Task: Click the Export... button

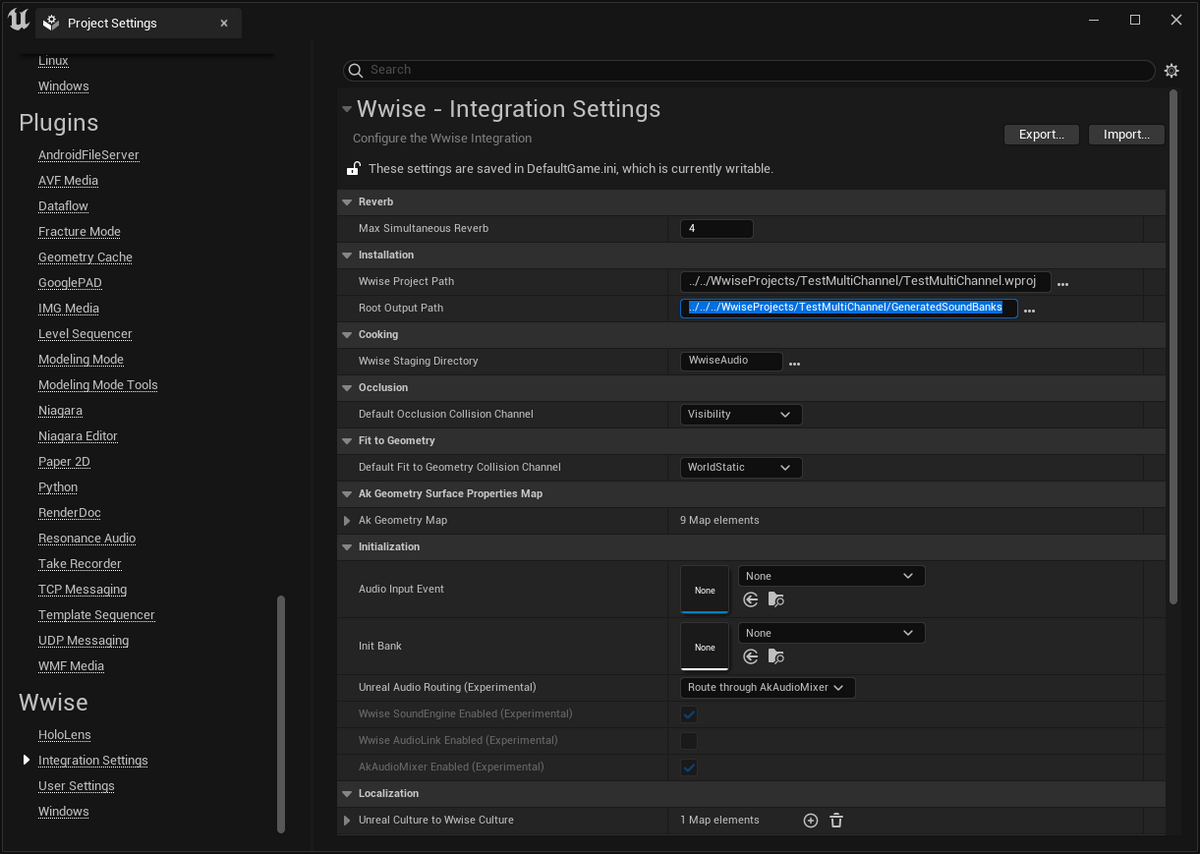Action: (1041, 134)
